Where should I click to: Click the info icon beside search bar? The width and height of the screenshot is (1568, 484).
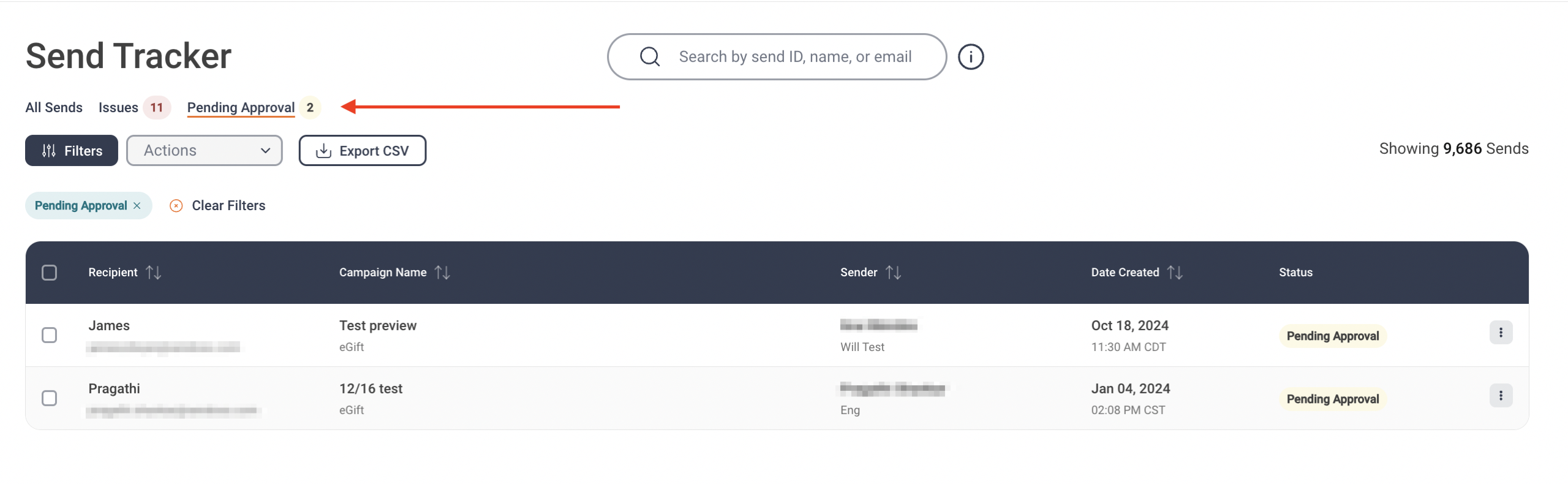[971, 57]
